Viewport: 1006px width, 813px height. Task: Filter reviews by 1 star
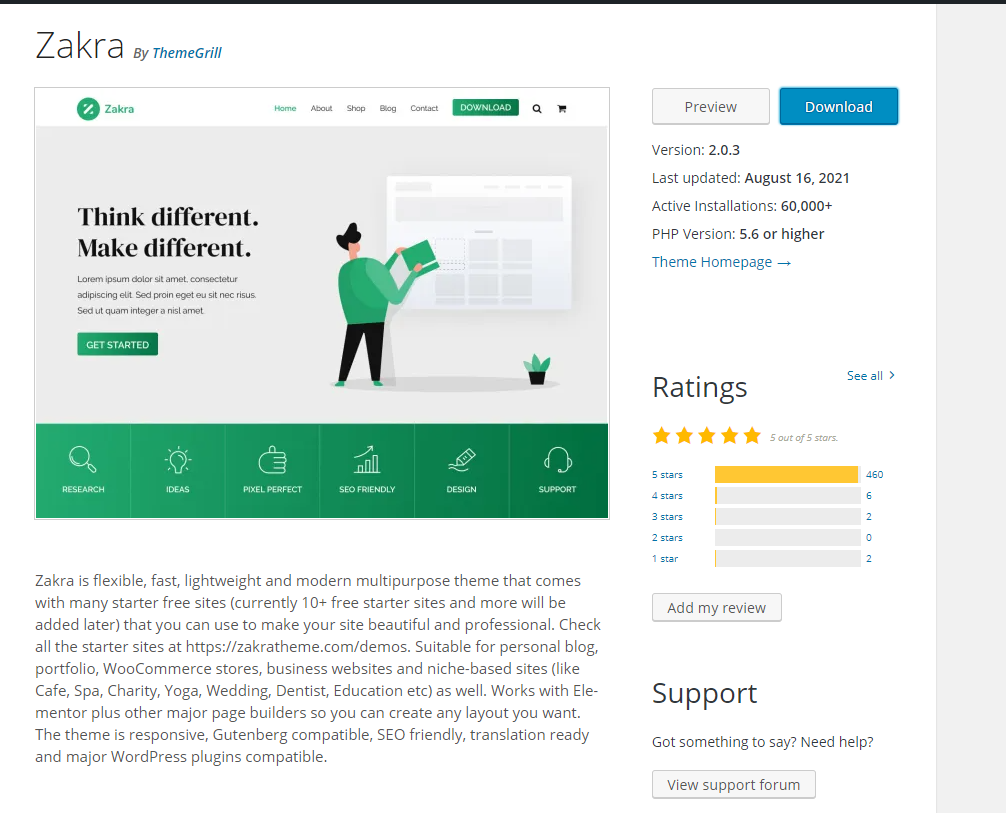[665, 559]
